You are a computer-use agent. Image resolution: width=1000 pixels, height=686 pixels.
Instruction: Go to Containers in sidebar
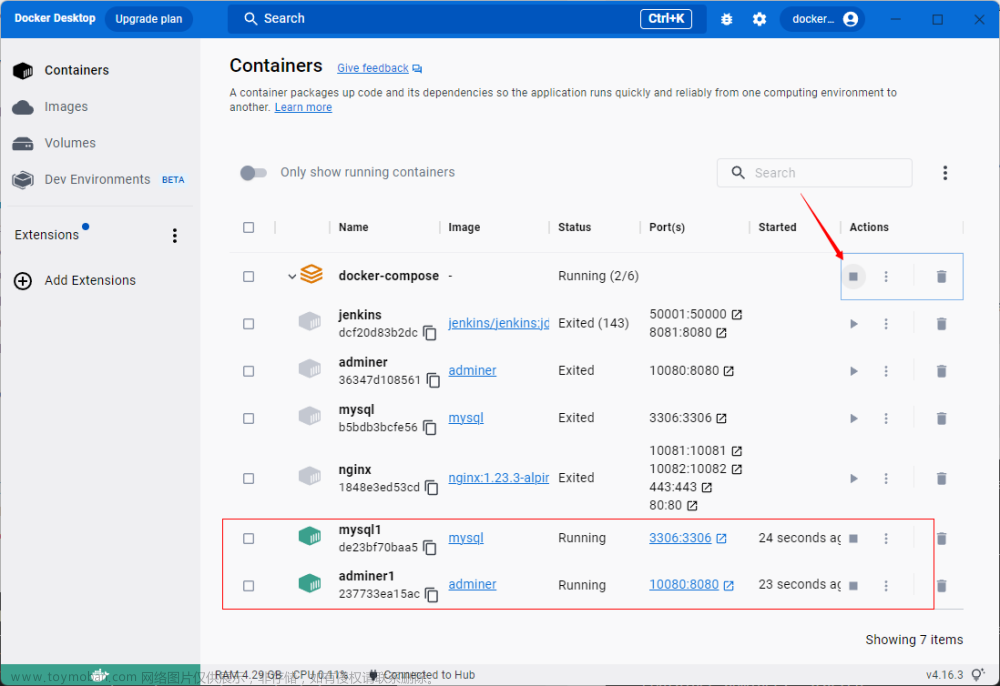click(x=76, y=70)
